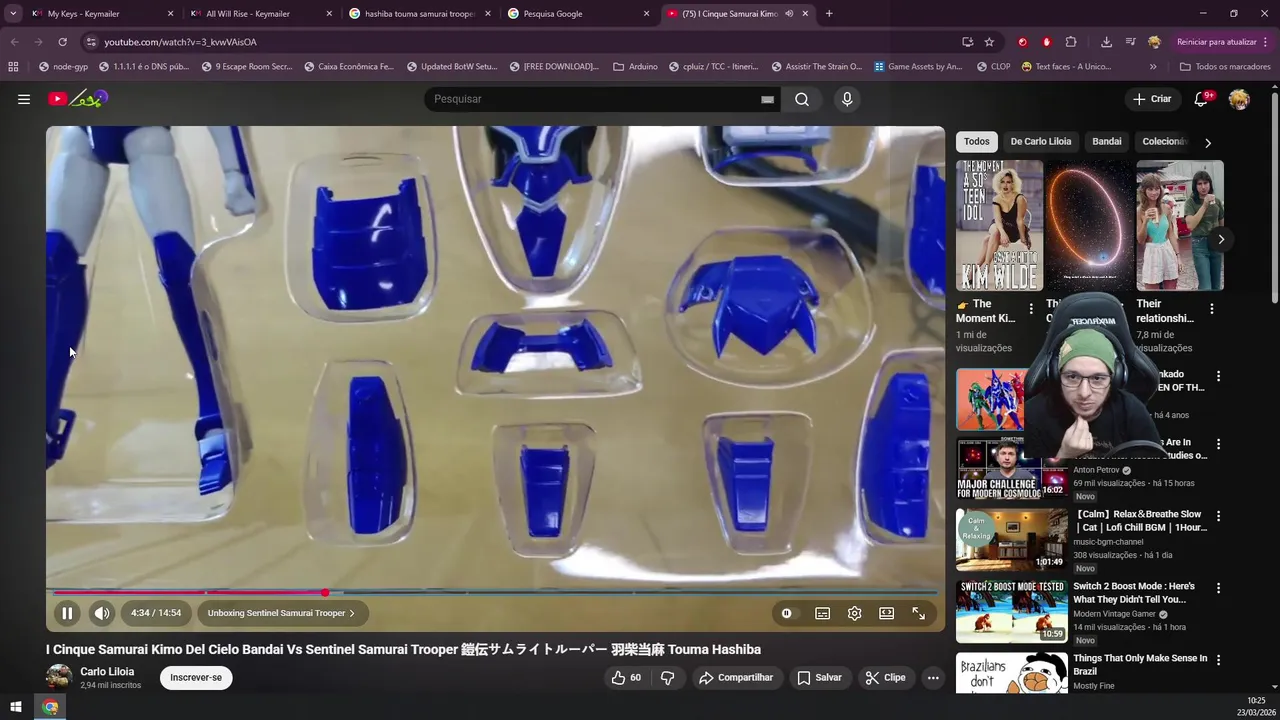Open options for Their relationship short

(x=1211, y=309)
